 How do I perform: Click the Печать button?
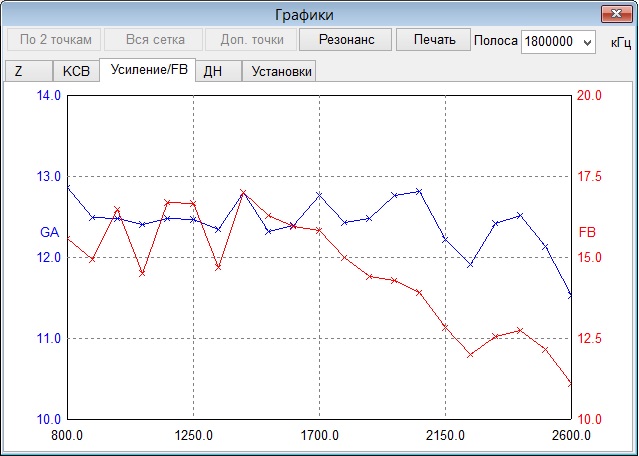[434, 40]
